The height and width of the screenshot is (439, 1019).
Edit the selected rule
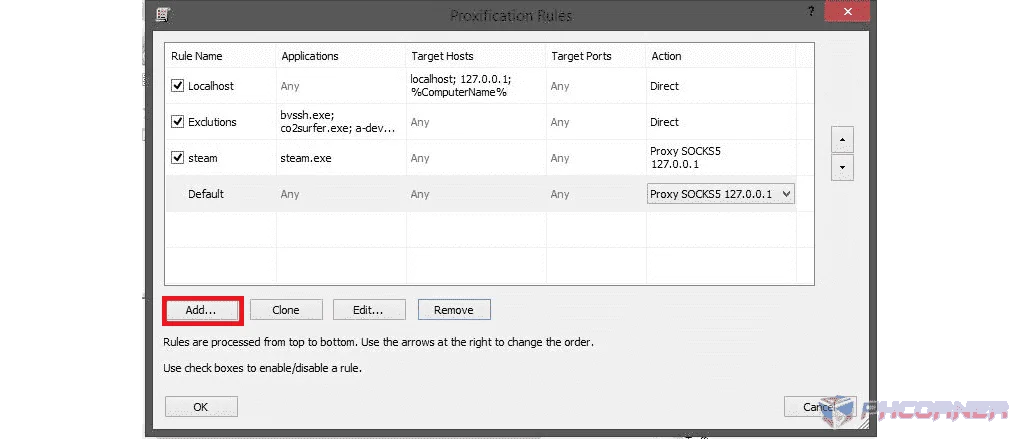(x=368, y=310)
